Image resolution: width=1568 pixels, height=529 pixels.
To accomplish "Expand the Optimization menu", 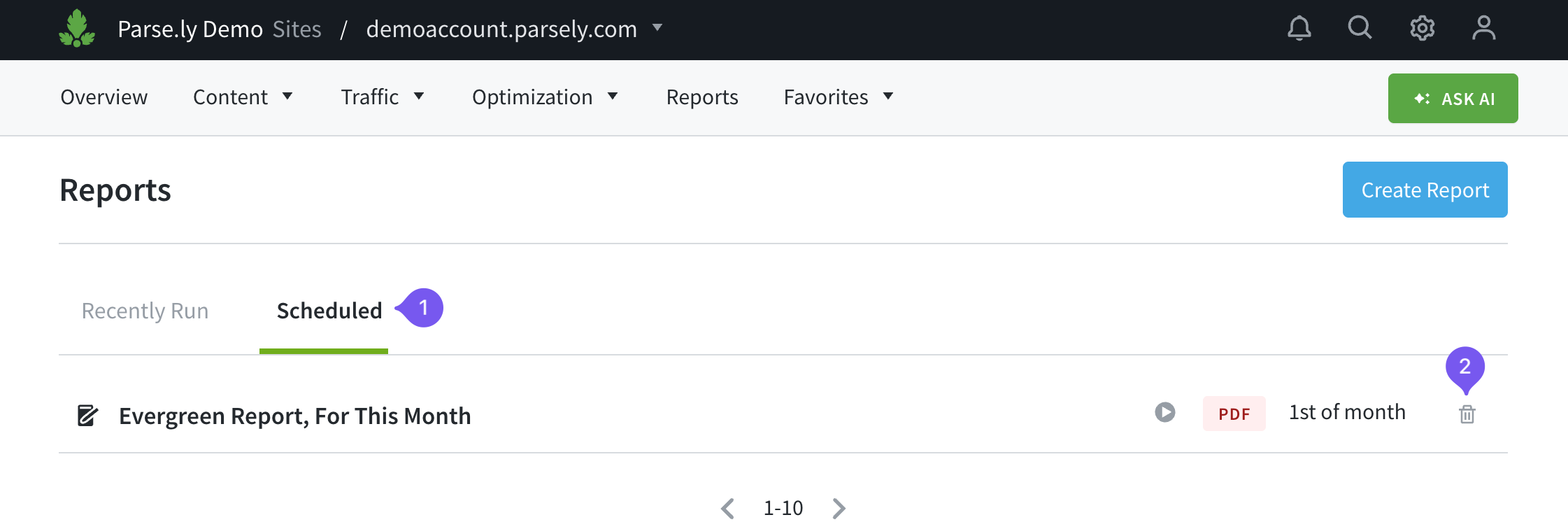I will pos(545,97).
